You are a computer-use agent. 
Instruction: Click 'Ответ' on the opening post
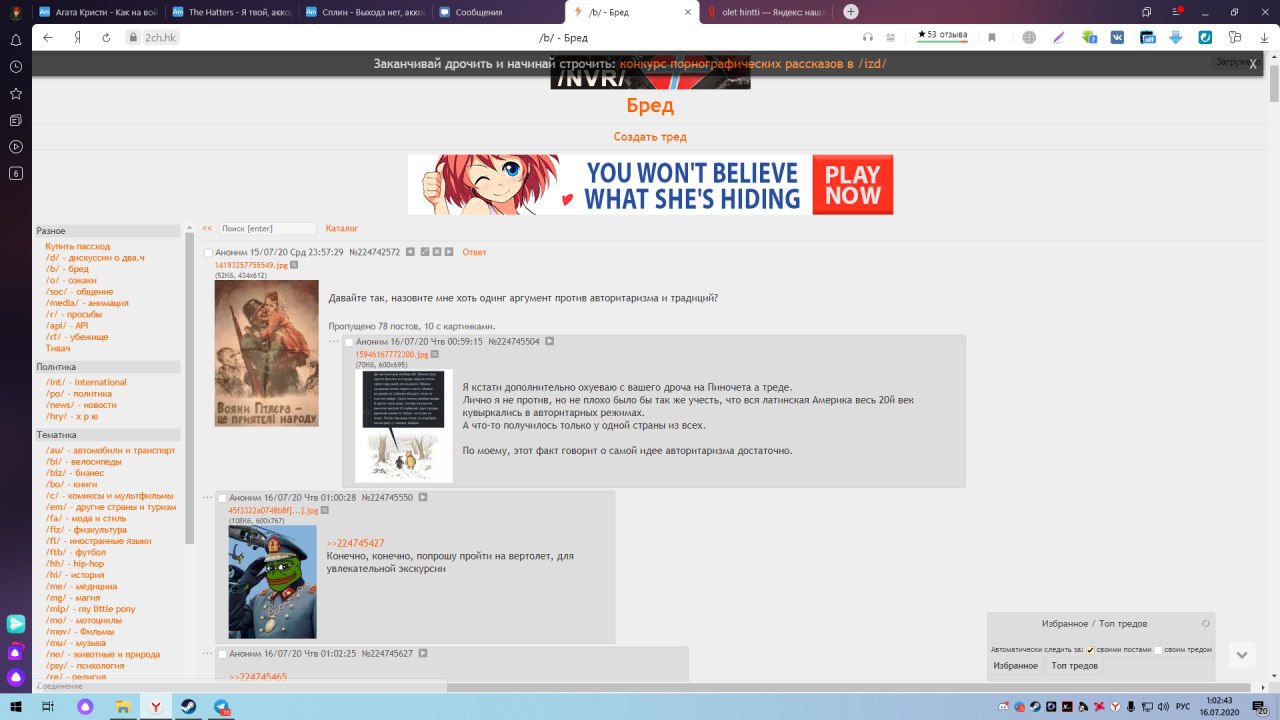click(x=474, y=252)
